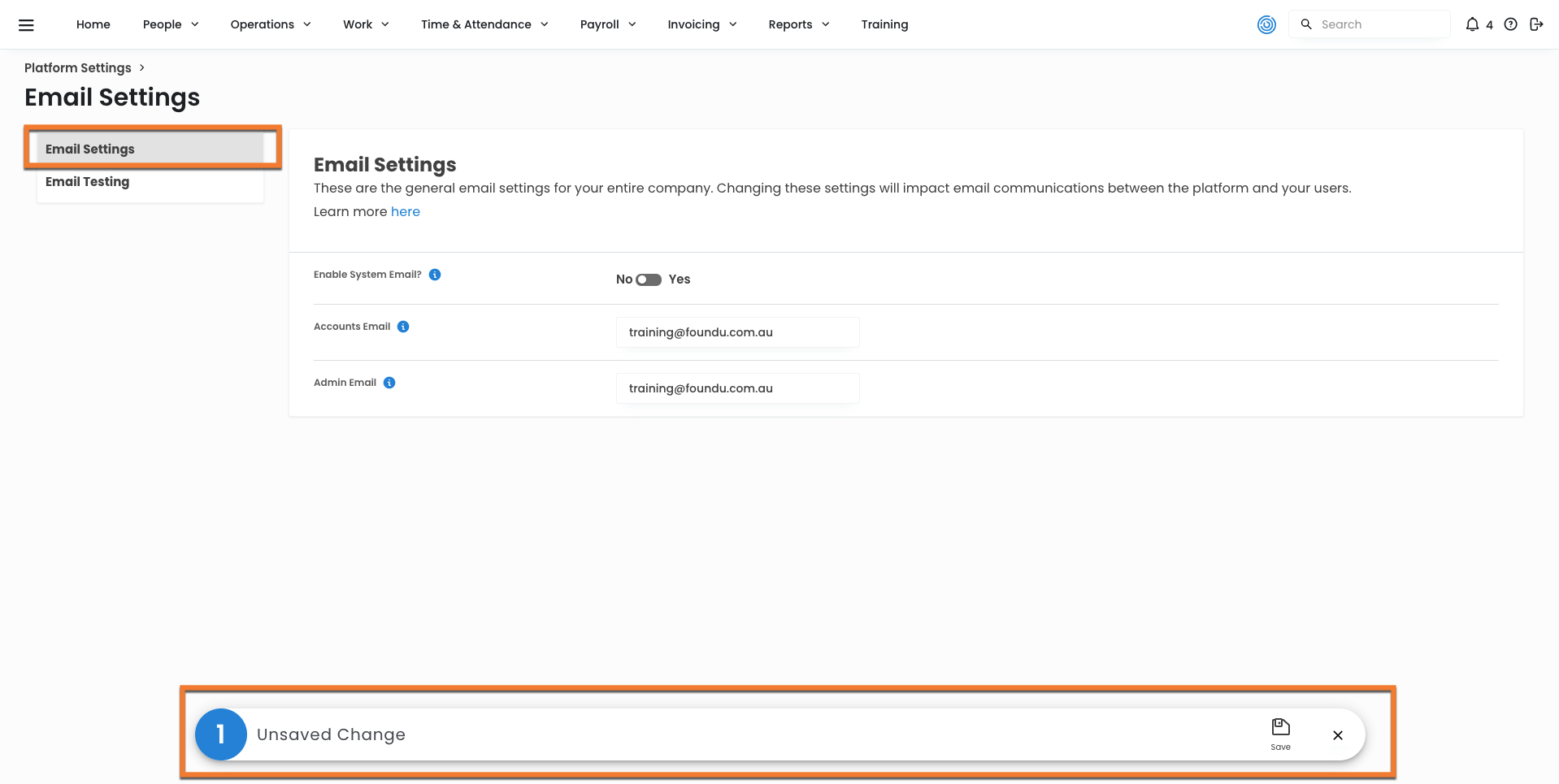Click the logout icon in header
Screen dimensions: 1559x784
tap(1535, 24)
